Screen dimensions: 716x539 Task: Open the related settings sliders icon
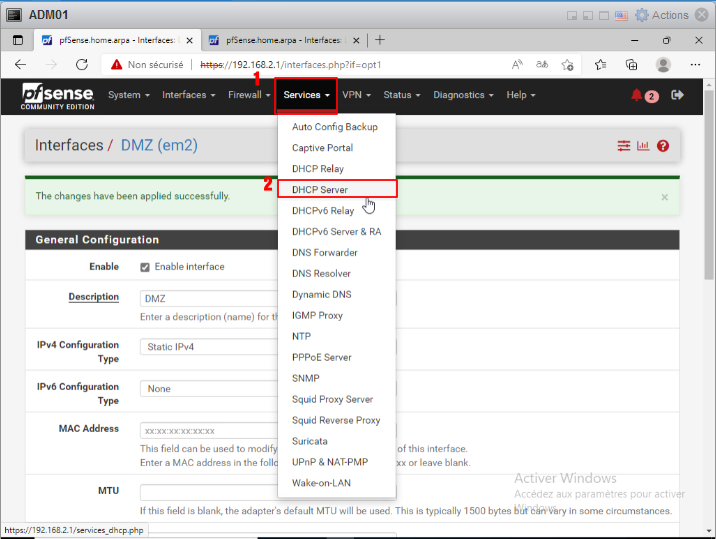coord(624,146)
